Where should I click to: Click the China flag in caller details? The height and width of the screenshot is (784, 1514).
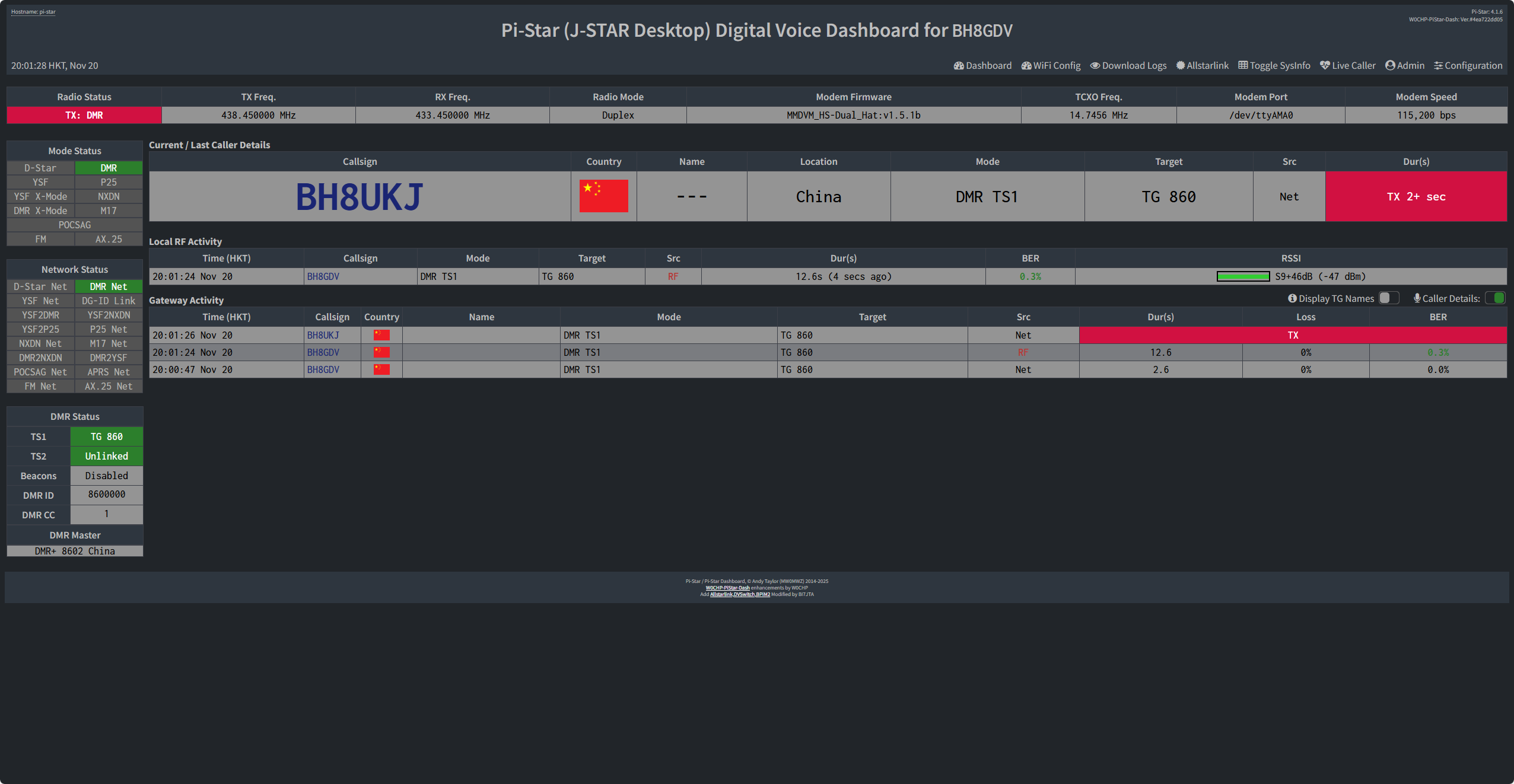(x=603, y=196)
